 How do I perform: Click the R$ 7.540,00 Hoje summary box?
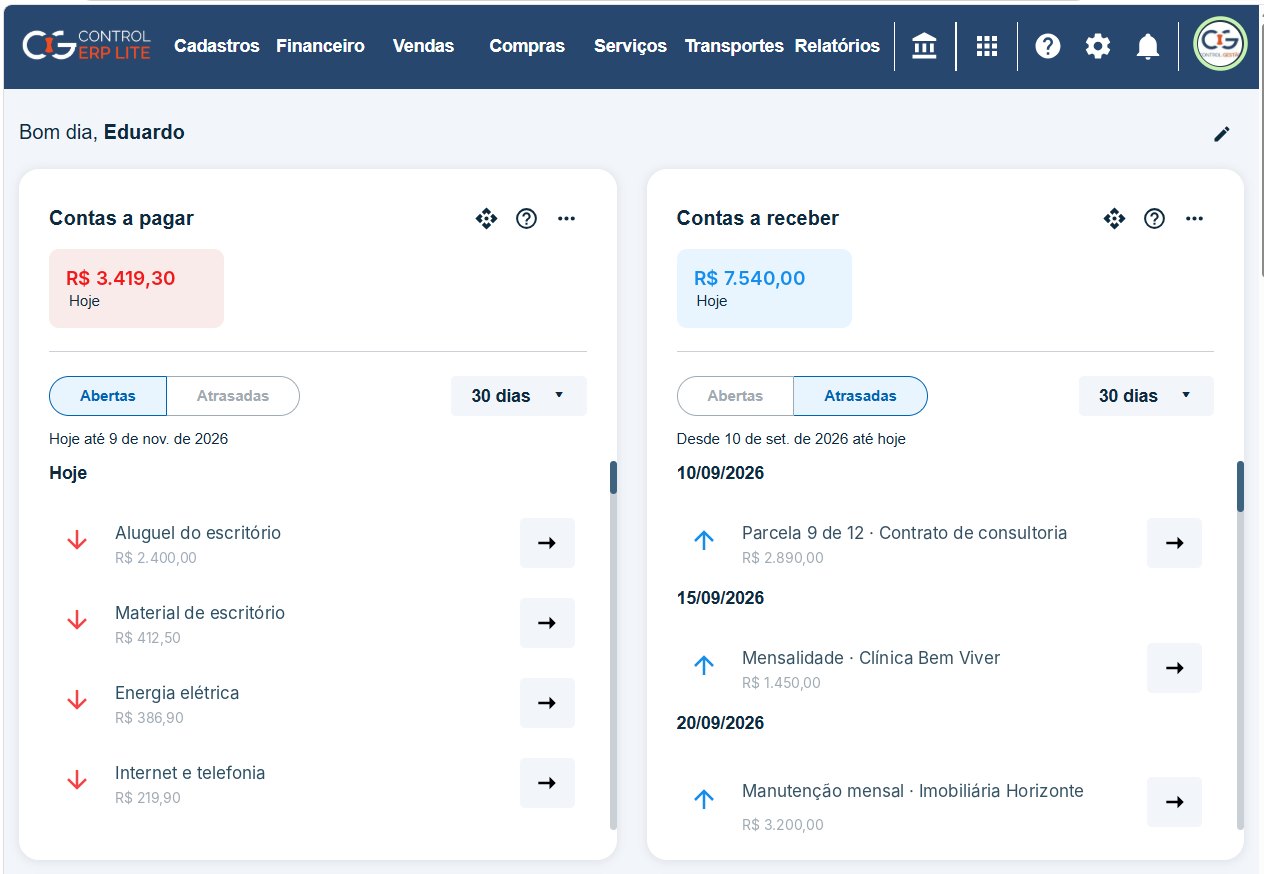[x=764, y=288]
